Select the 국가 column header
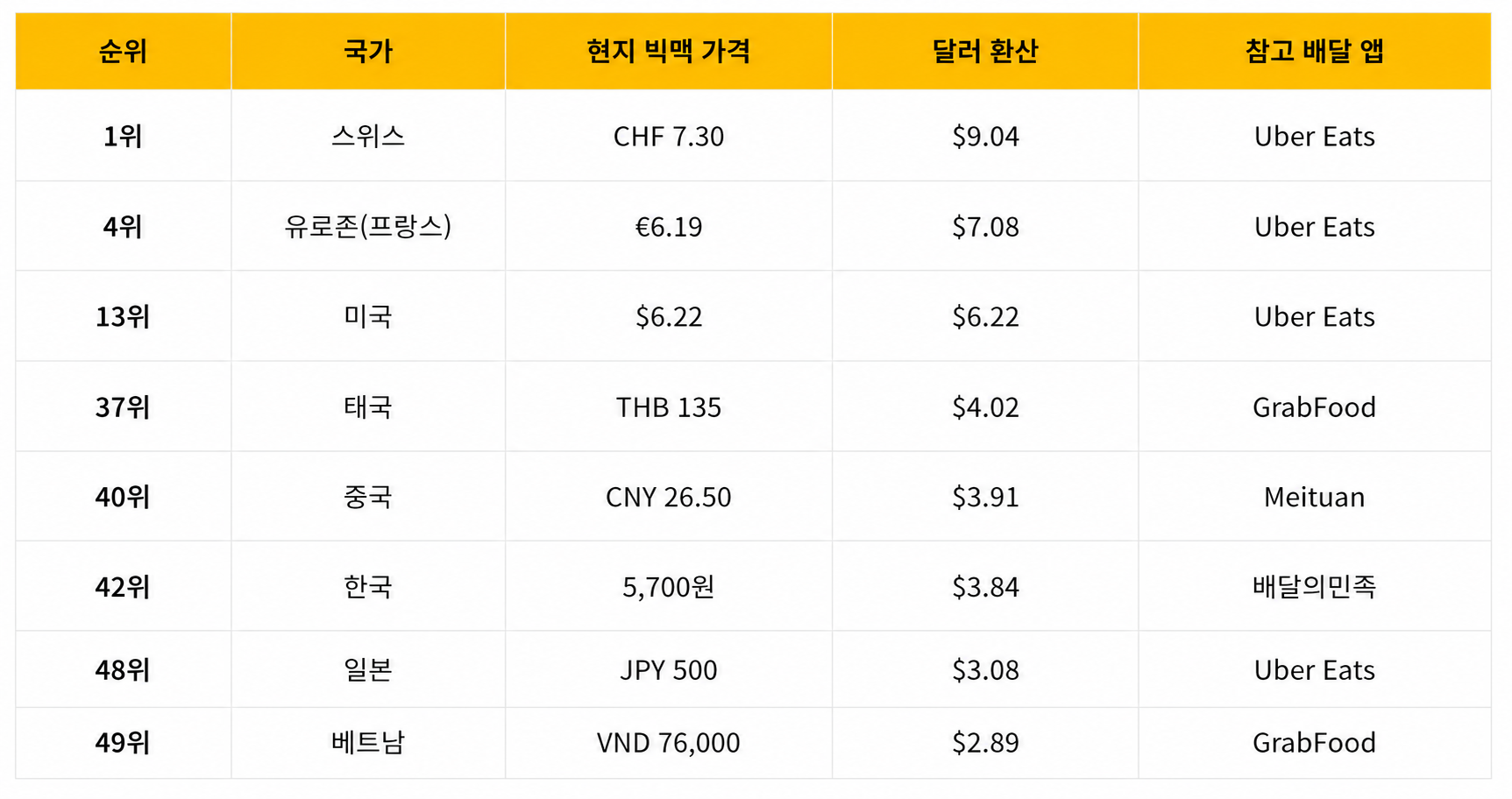 point(368,51)
